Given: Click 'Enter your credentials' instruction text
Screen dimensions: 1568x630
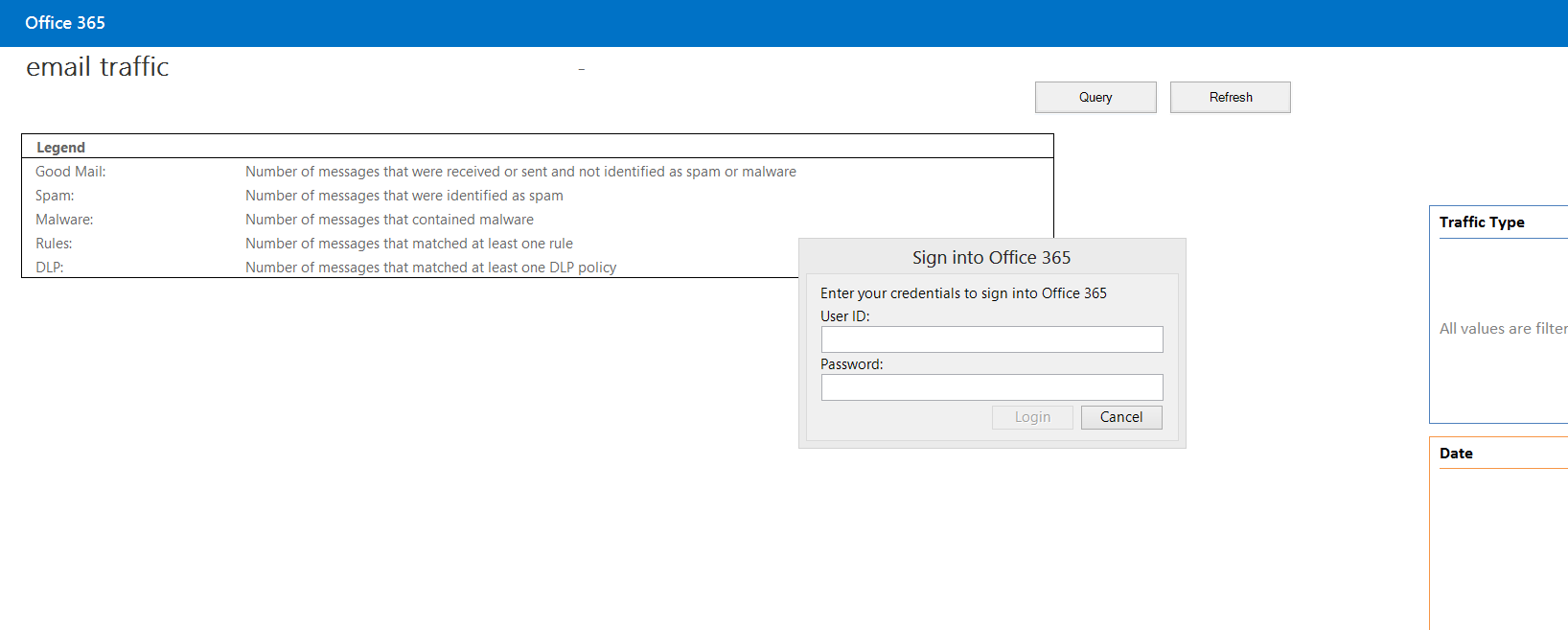Looking at the screenshot, I should (x=963, y=293).
